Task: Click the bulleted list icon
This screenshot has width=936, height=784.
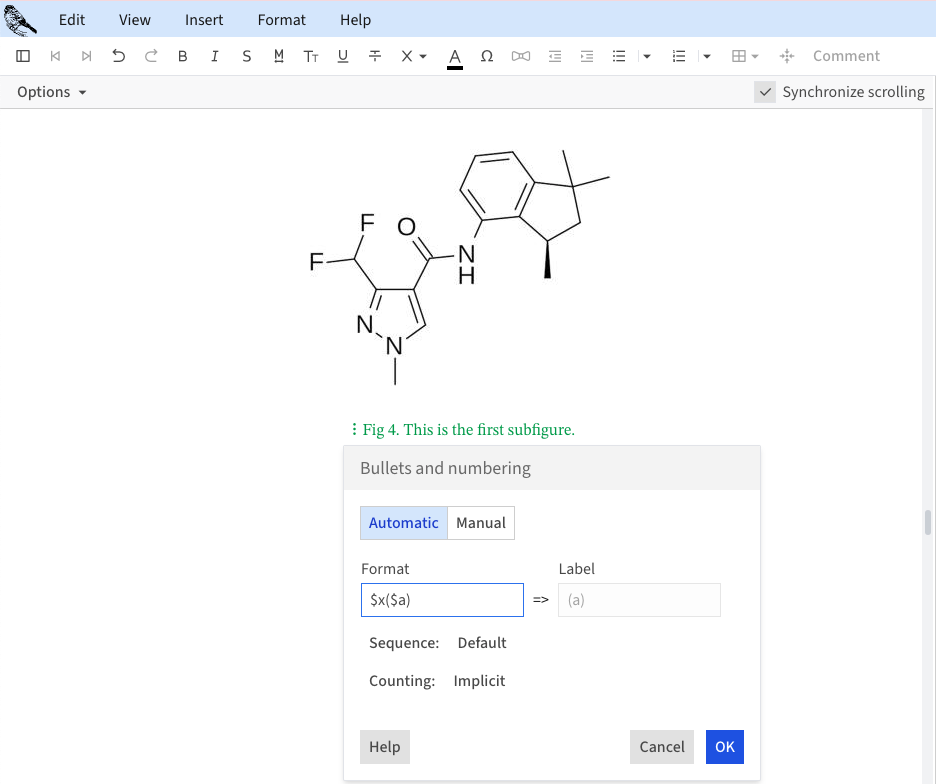Action: (619, 56)
